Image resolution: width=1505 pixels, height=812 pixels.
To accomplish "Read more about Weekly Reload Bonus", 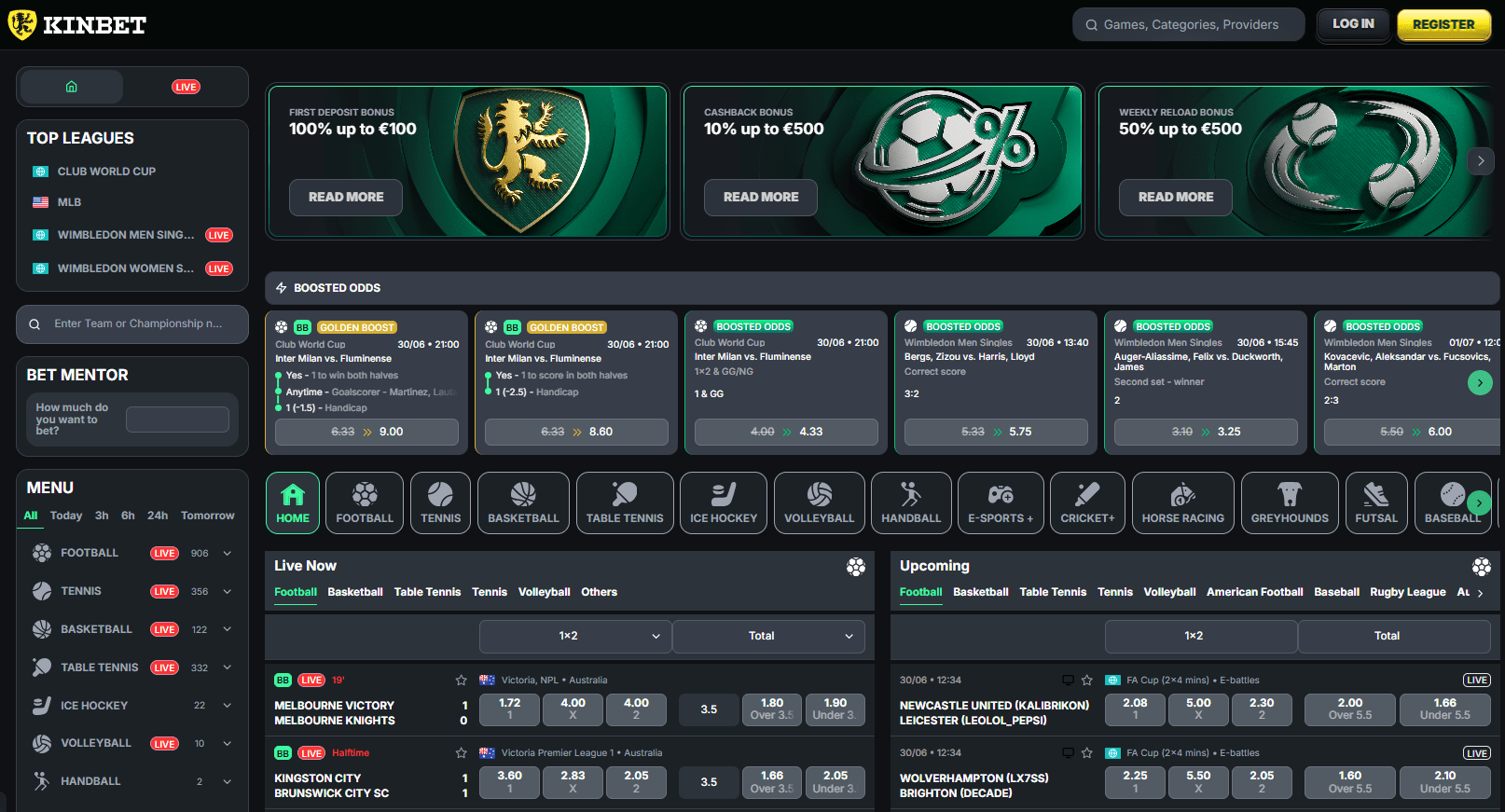I will pyautogui.click(x=1176, y=198).
